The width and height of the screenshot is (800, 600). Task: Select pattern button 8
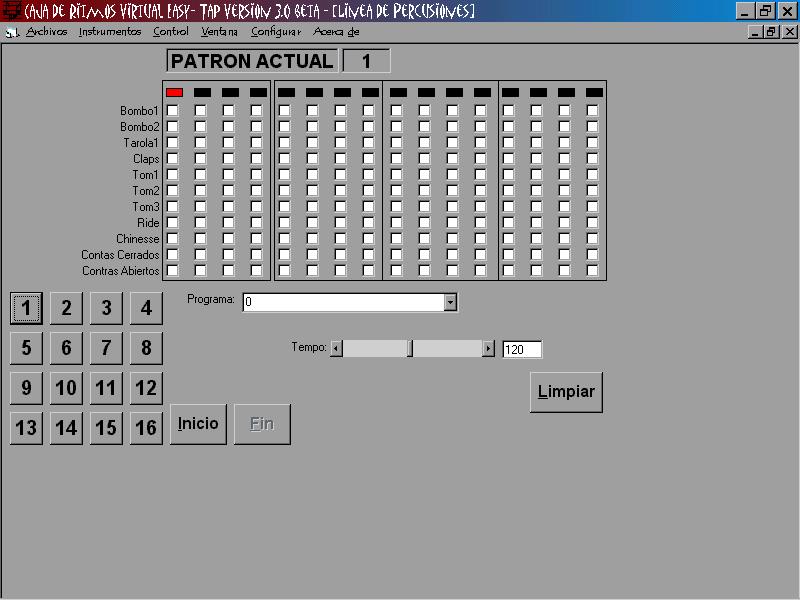pos(146,348)
